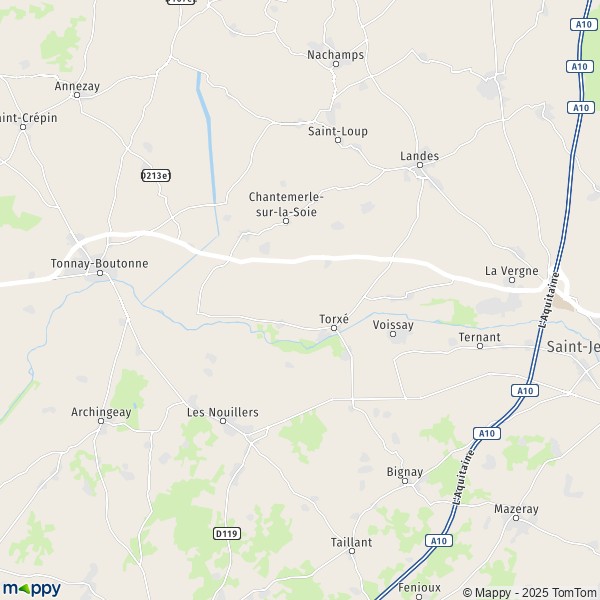Viewport: 600px width, 600px height.
Task: Click the Annezay village label
Action: (77, 86)
